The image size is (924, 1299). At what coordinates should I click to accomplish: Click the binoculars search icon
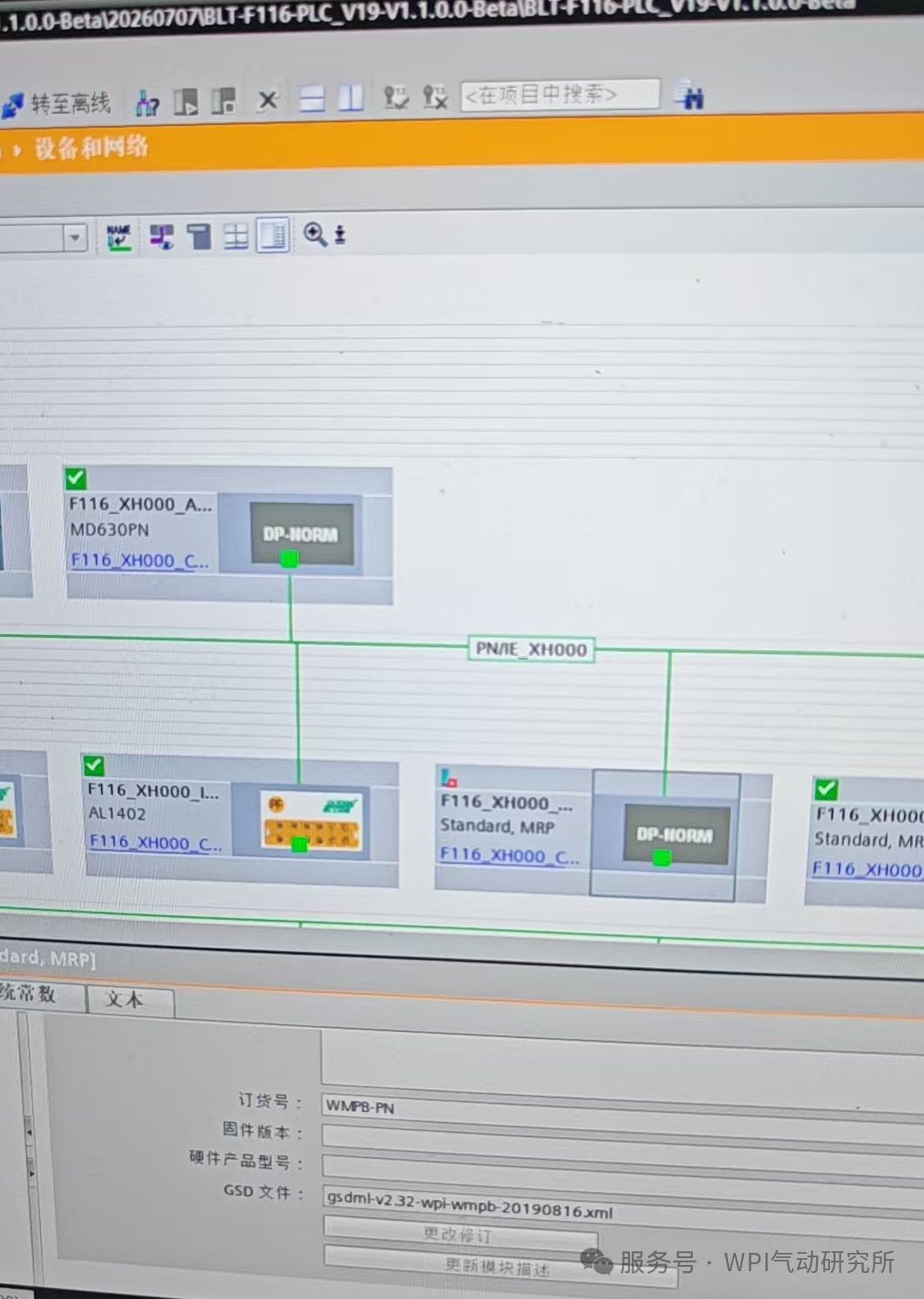pos(689,94)
